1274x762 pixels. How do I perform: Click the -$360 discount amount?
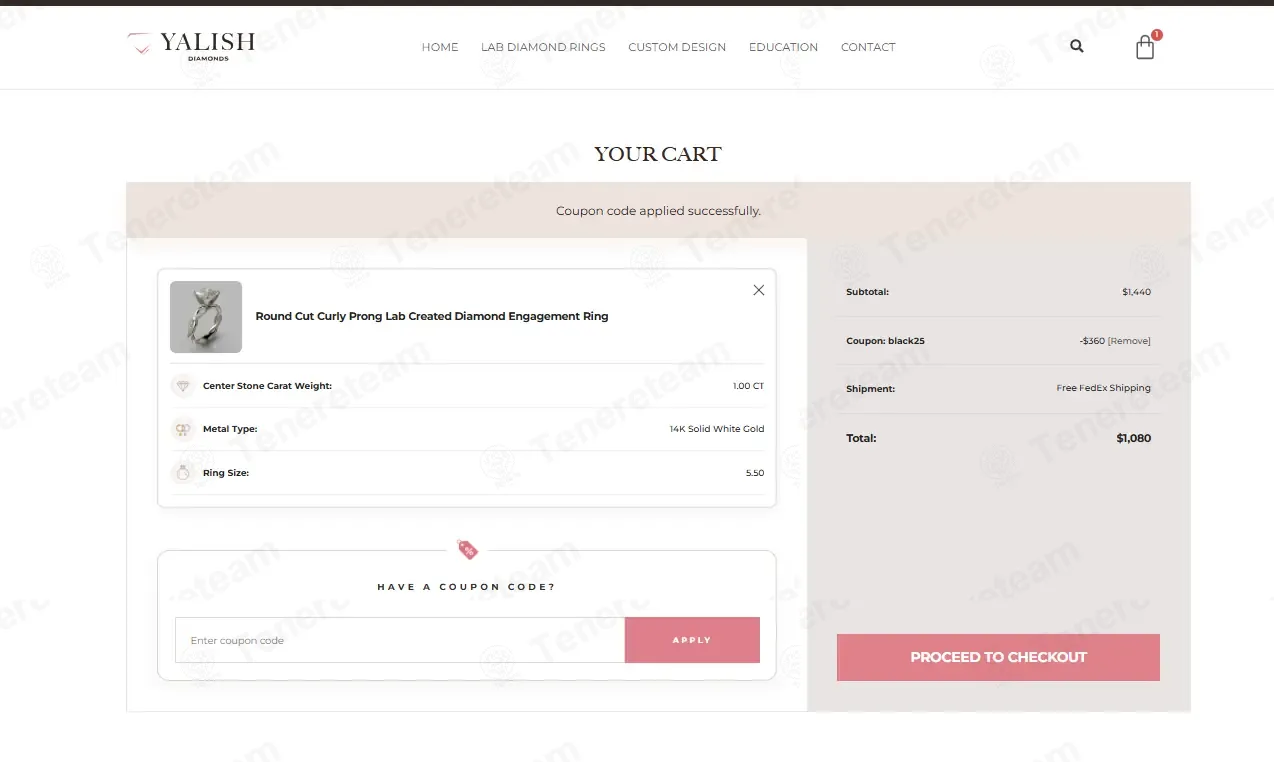tap(1092, 341)
